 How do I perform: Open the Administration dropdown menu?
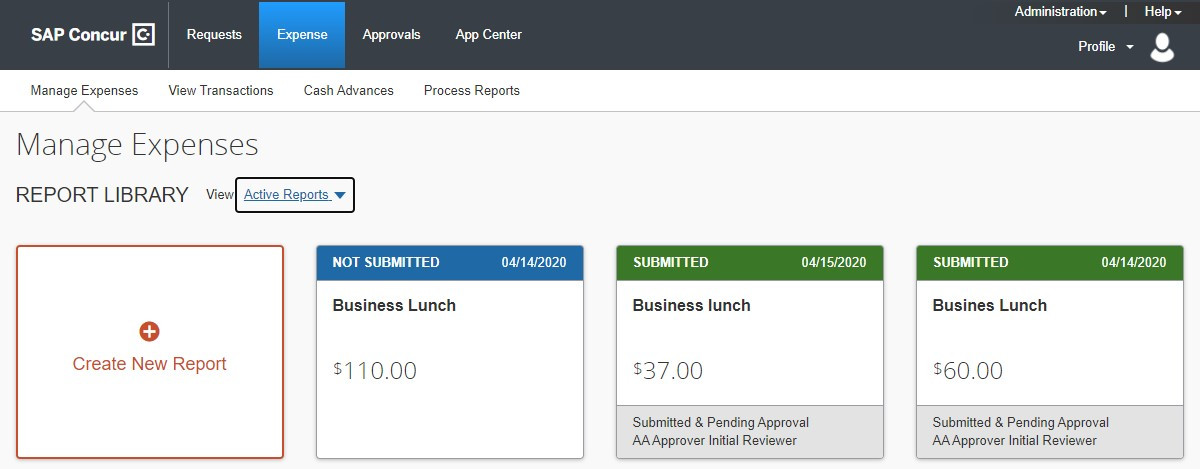(x=1060, y=12)
